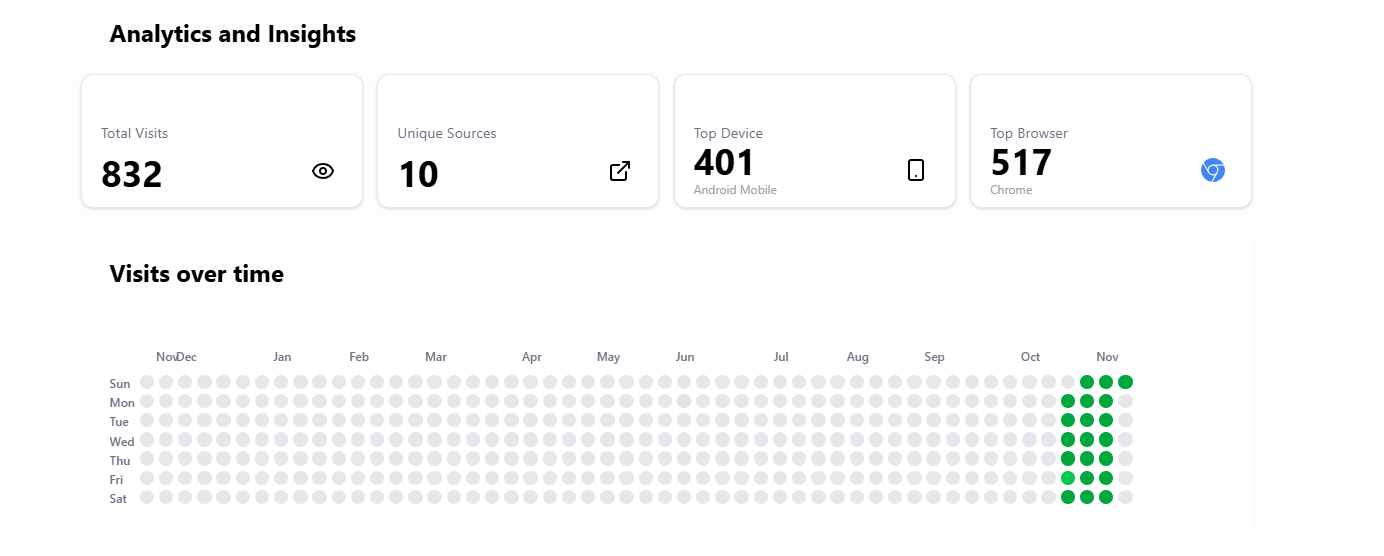The image size is (1384, 556).
Task: Click the Unique Sources value 10
Action: (x=418, y=175)
